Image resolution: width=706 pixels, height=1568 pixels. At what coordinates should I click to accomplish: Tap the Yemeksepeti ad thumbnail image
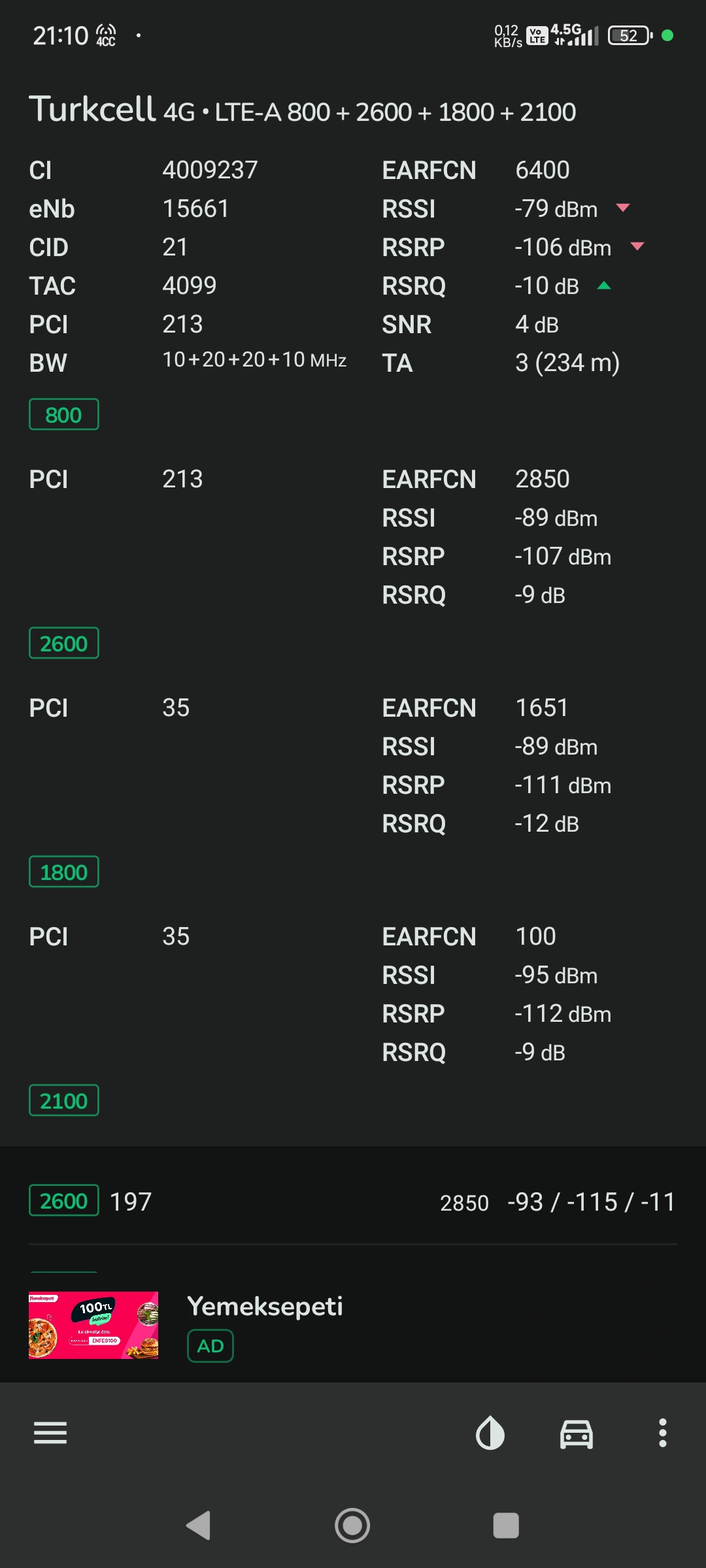[x=93, y=1325]
